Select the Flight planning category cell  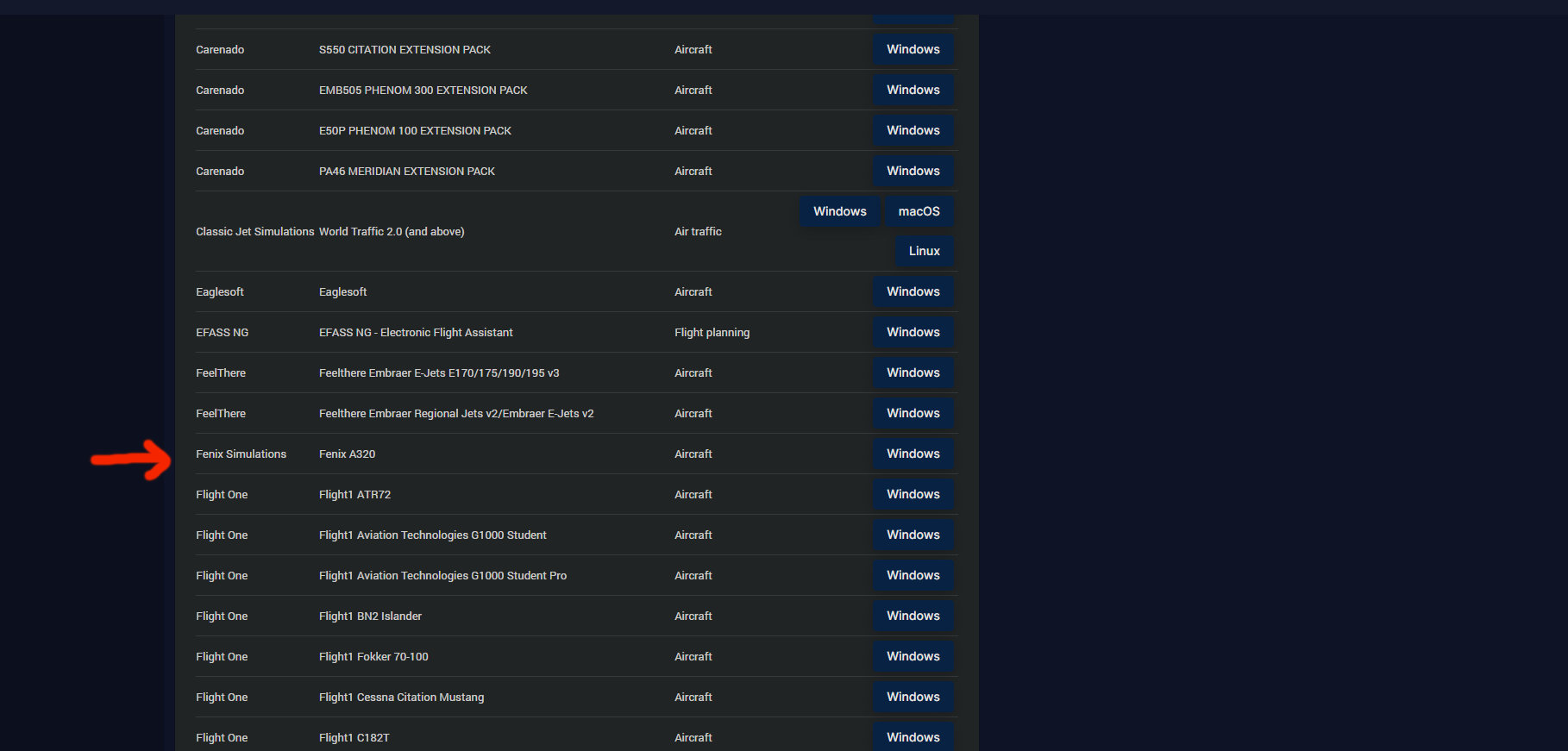[712, 333]
